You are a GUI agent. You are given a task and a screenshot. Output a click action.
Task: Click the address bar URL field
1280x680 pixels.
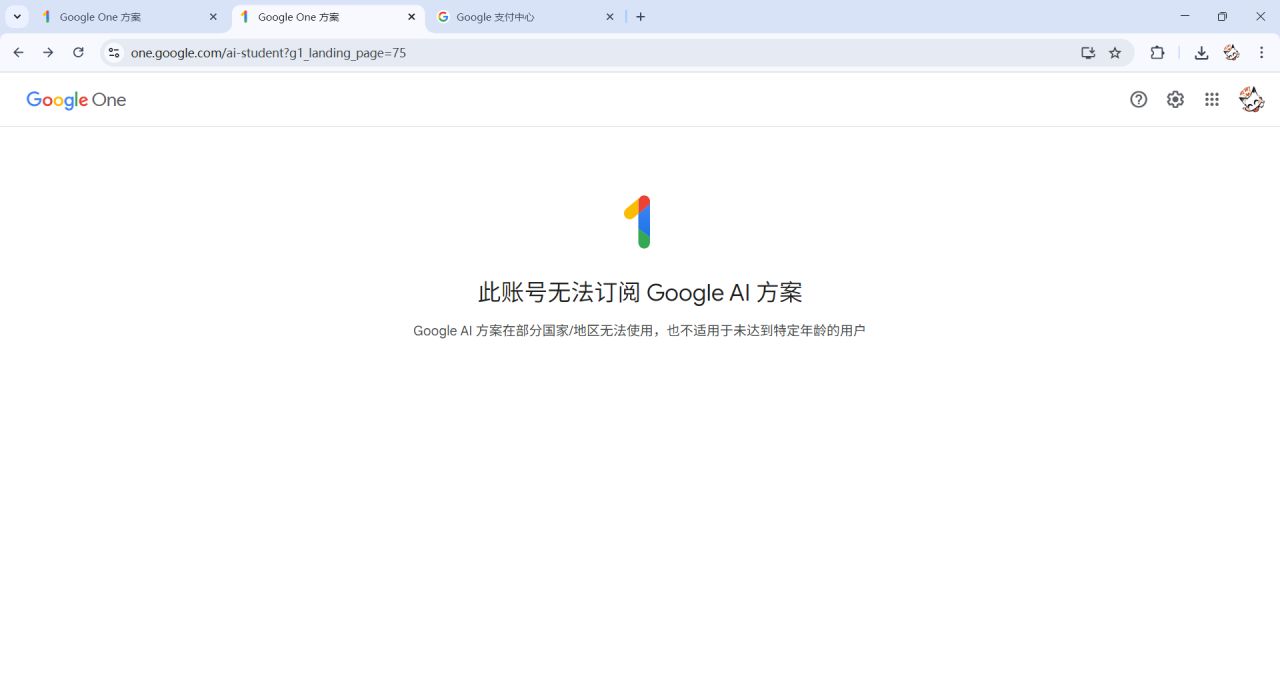(600, 52)
